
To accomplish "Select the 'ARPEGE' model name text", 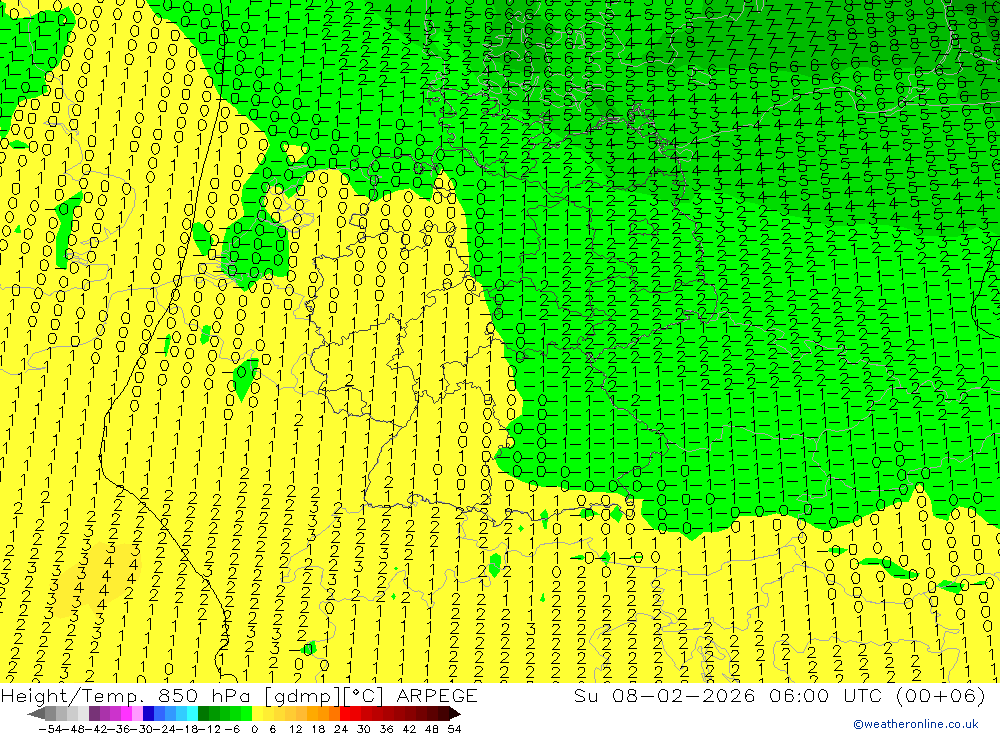I will 436,695.
